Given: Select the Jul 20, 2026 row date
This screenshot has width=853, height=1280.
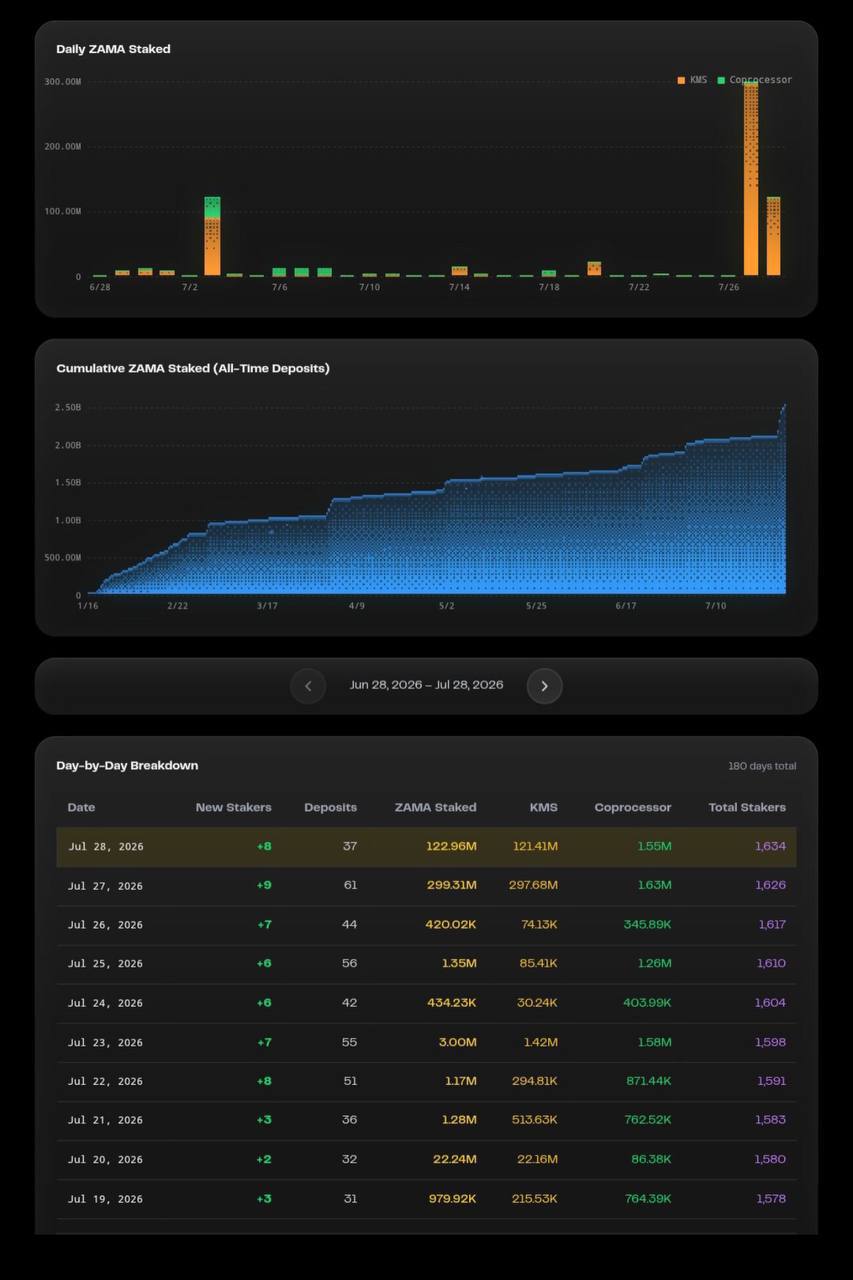Looking at the screenshot, I should tap(106, 1160).
